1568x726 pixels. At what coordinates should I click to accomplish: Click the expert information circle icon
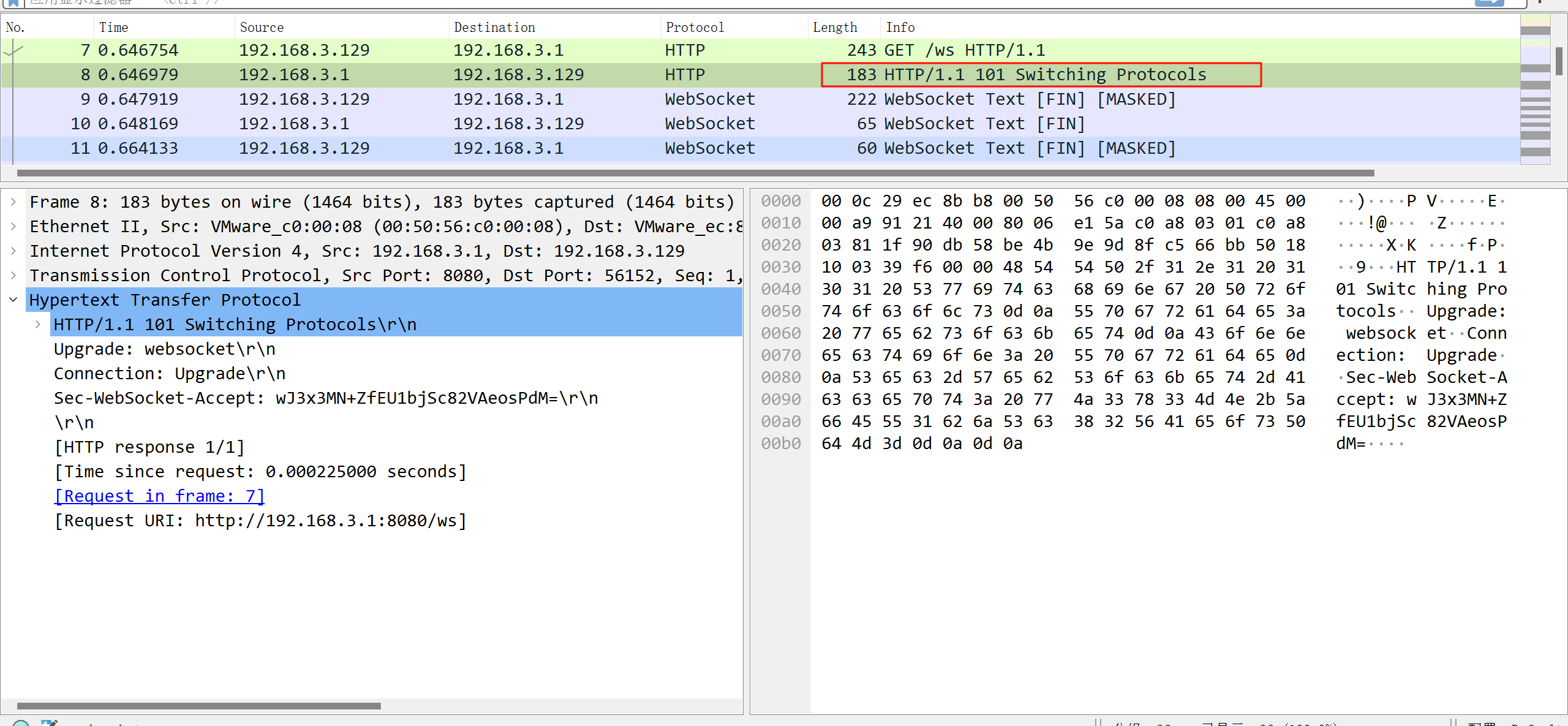click(x=21, y=724)
